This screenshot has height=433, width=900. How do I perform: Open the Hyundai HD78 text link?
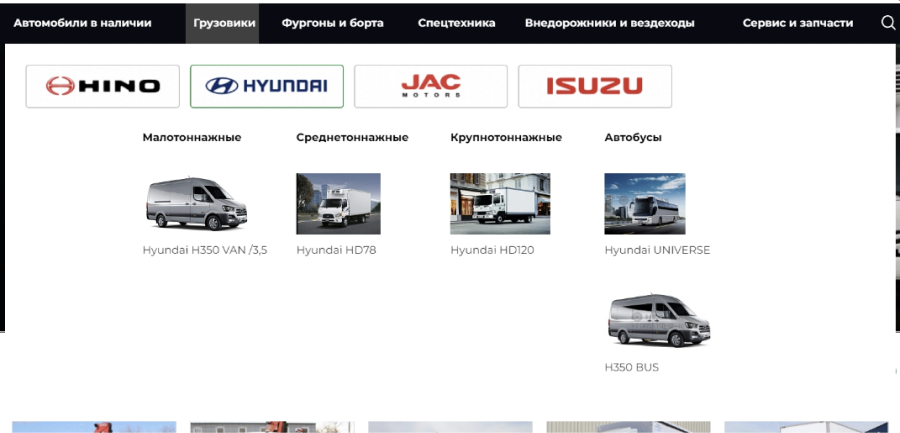[336, 250]
